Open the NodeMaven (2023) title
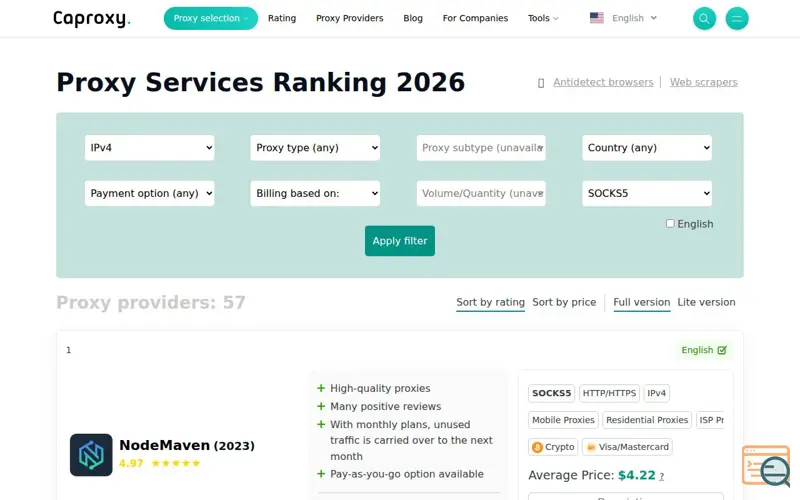Screen dimensions: 800x500 [x=187, y=445]
